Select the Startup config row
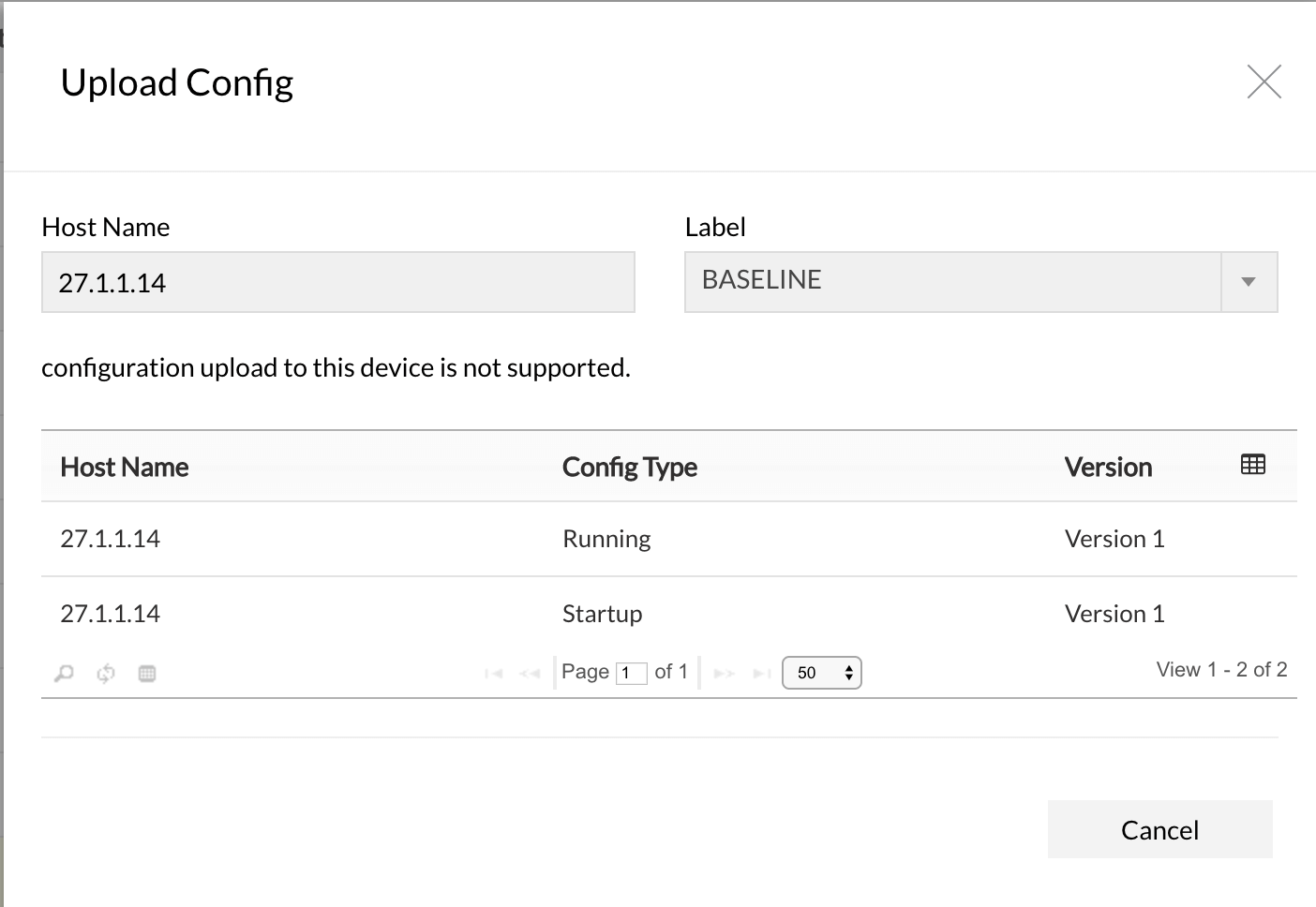Image resolution: width=1316 pixels, height=907 pixels. click(602, 614)
